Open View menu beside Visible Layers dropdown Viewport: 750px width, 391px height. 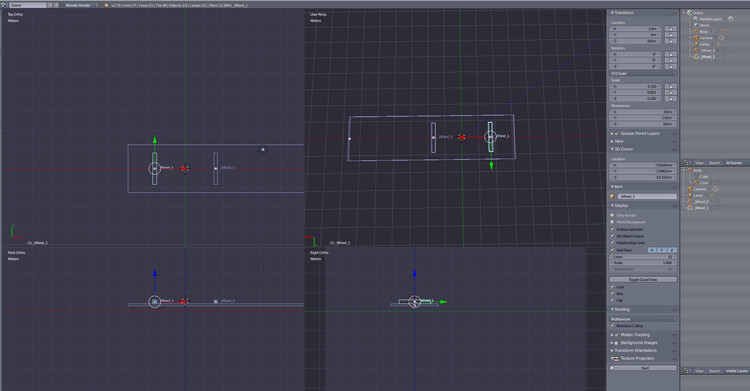click(x=699, y=371)
